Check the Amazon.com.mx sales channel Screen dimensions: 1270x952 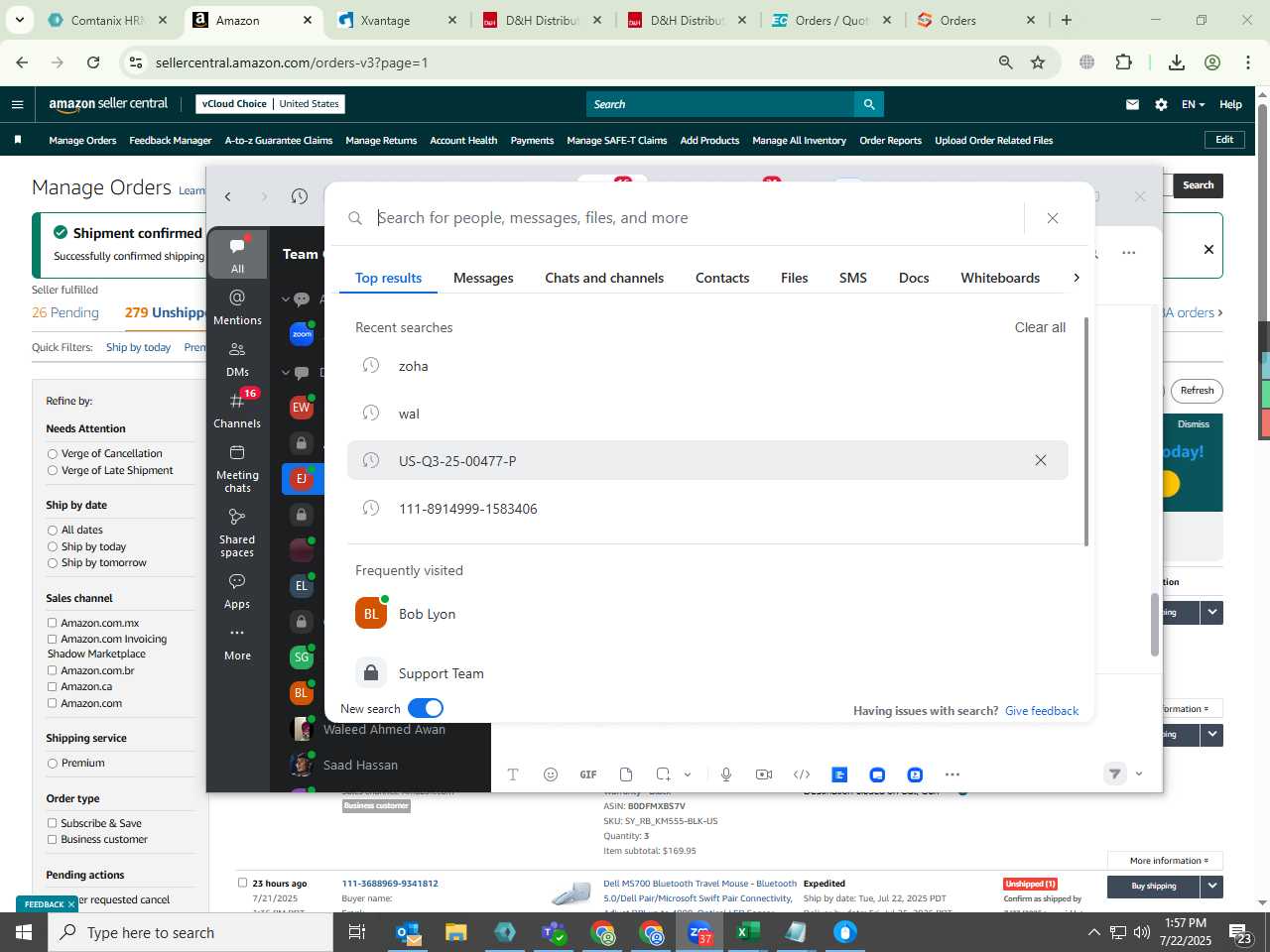tap(52, 623)
